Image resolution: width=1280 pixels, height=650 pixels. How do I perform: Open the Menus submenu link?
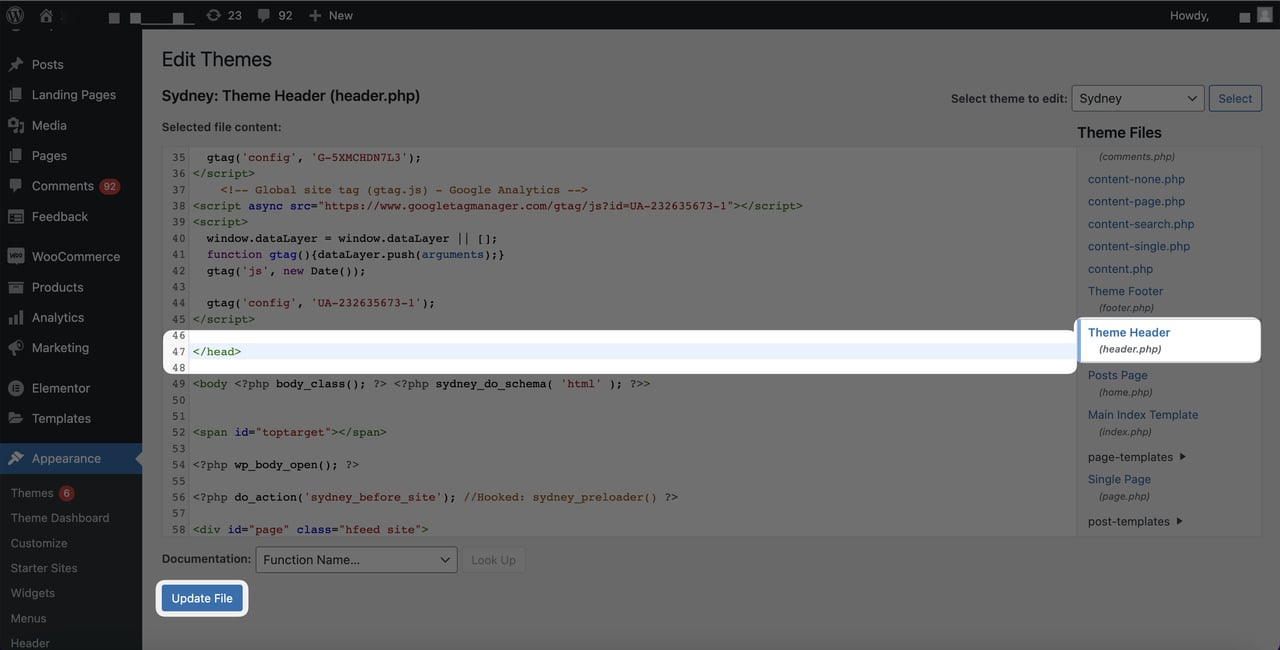(29, 618)
